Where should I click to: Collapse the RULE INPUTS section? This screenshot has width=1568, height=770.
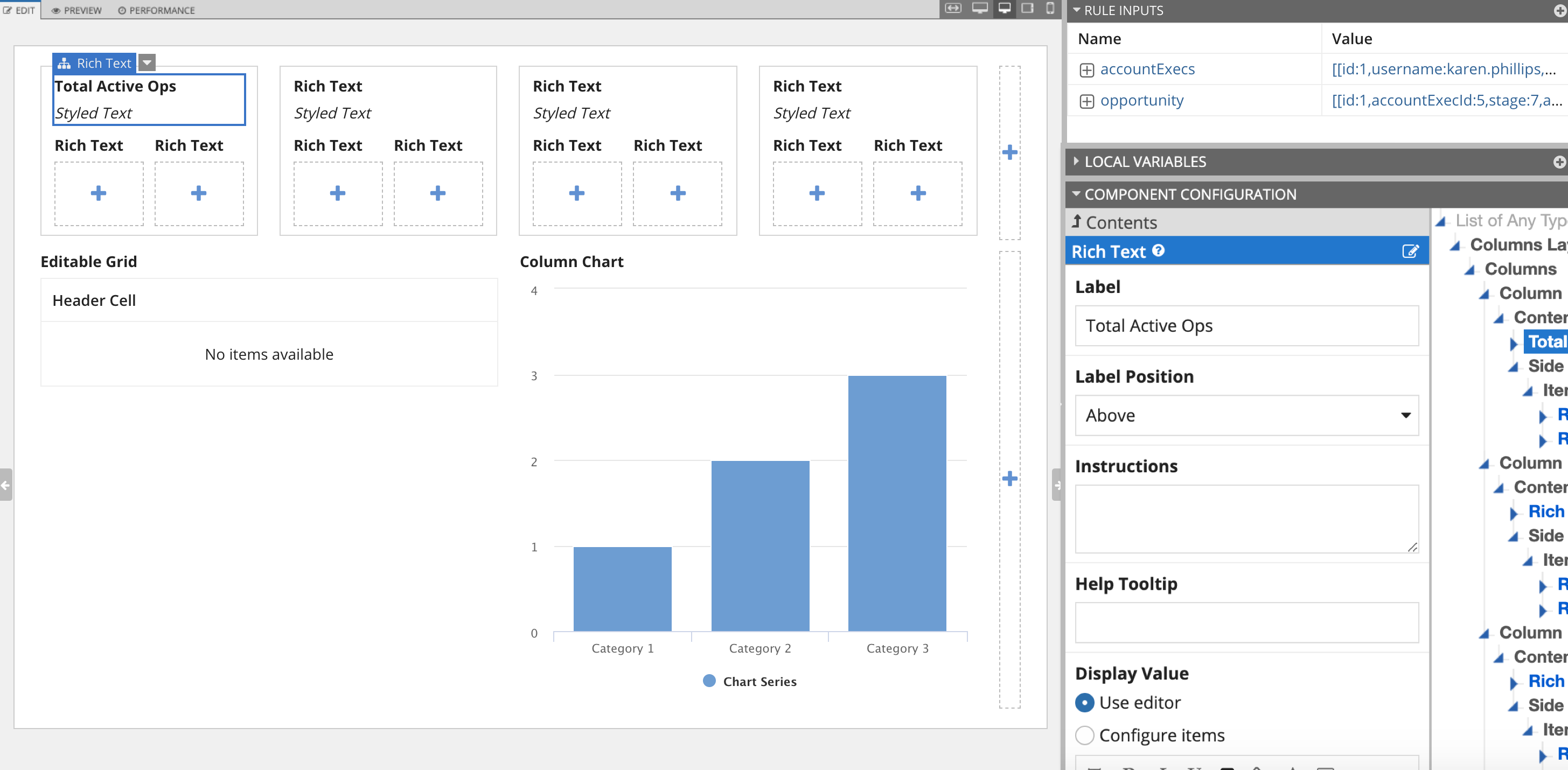[x=1076, y=10]
